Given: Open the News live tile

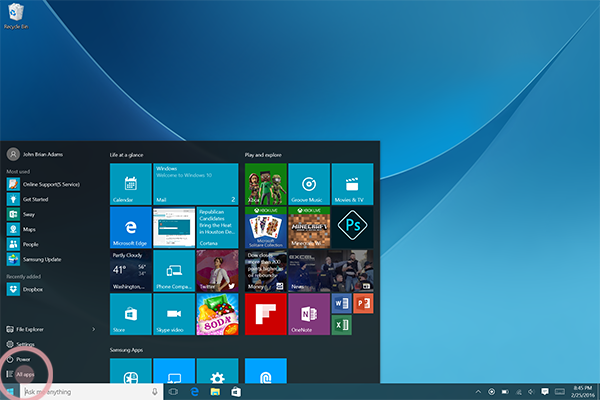Looking at the screenshot, I should [331, 271].
